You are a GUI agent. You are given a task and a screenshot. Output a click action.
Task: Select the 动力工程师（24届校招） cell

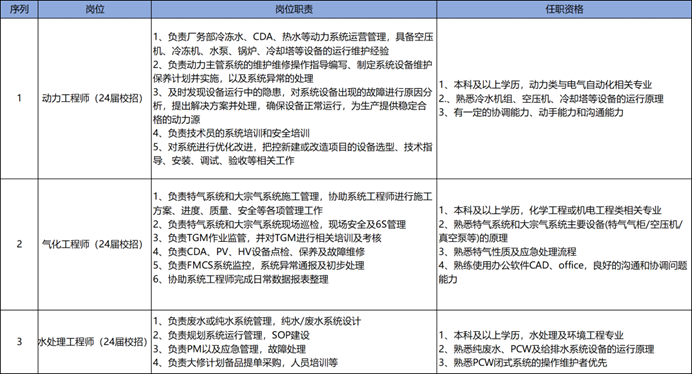[x=94, y=98]
